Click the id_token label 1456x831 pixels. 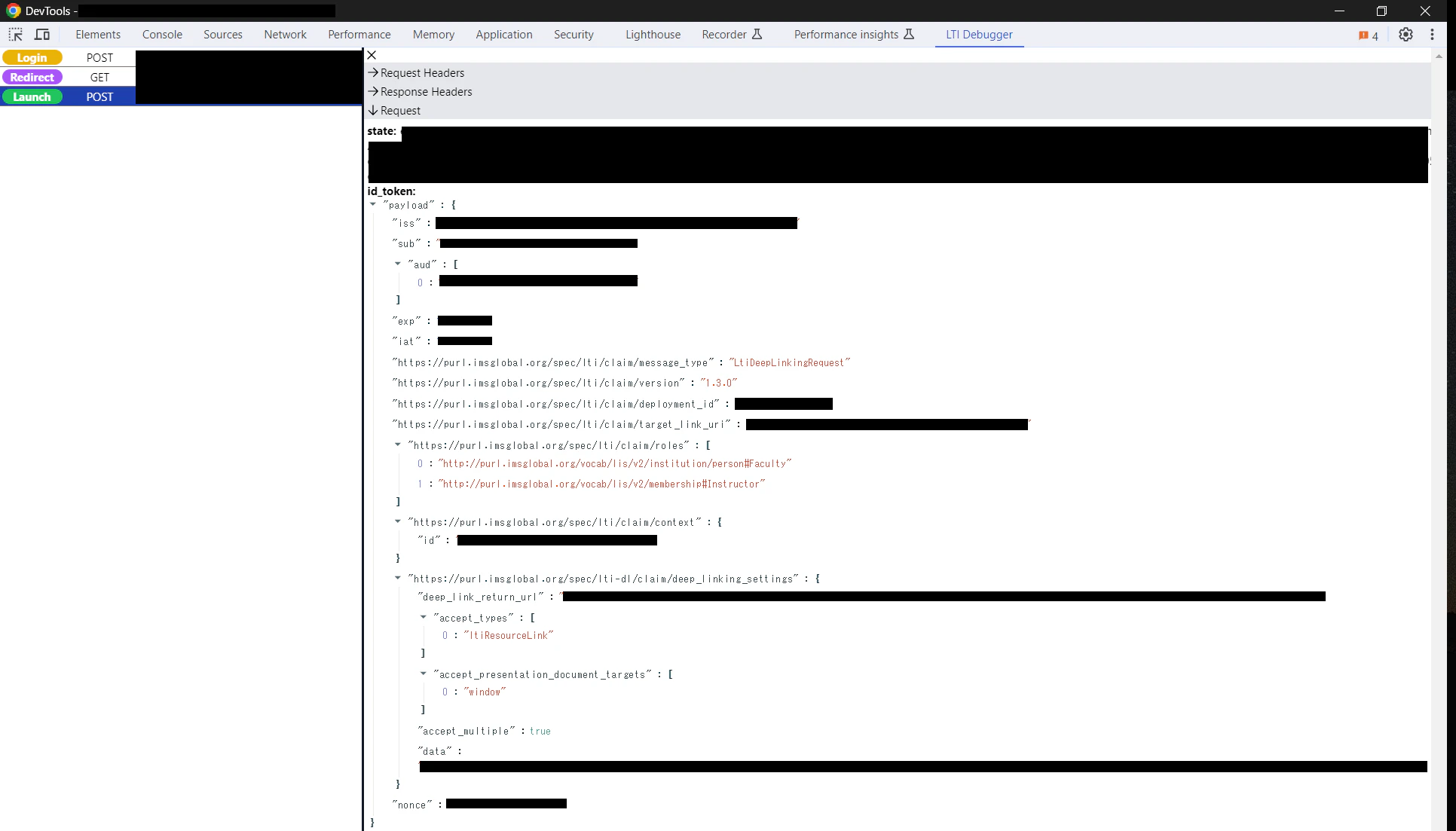[x=391, y=191]
